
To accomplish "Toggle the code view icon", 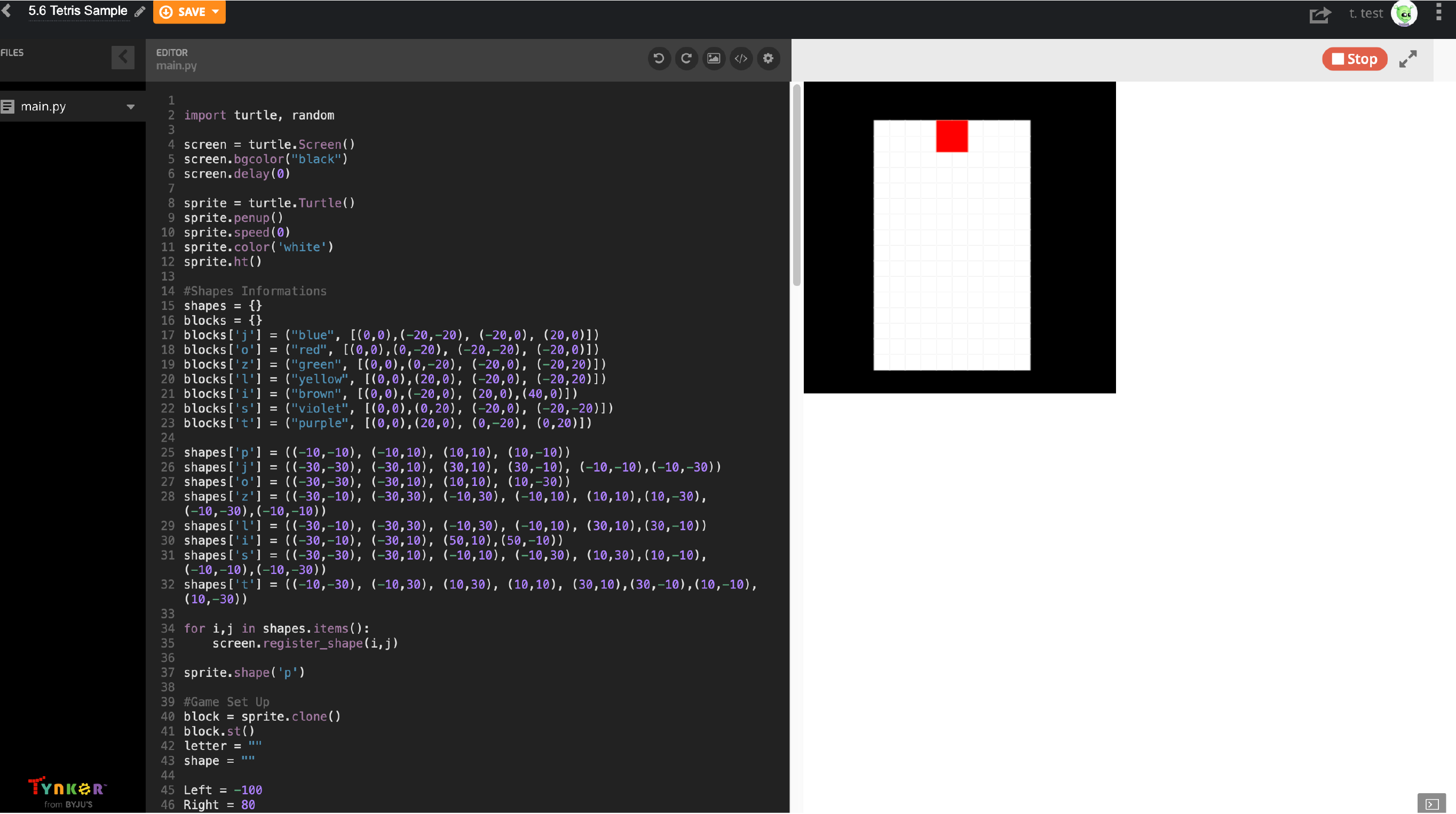I will point(740,58).
